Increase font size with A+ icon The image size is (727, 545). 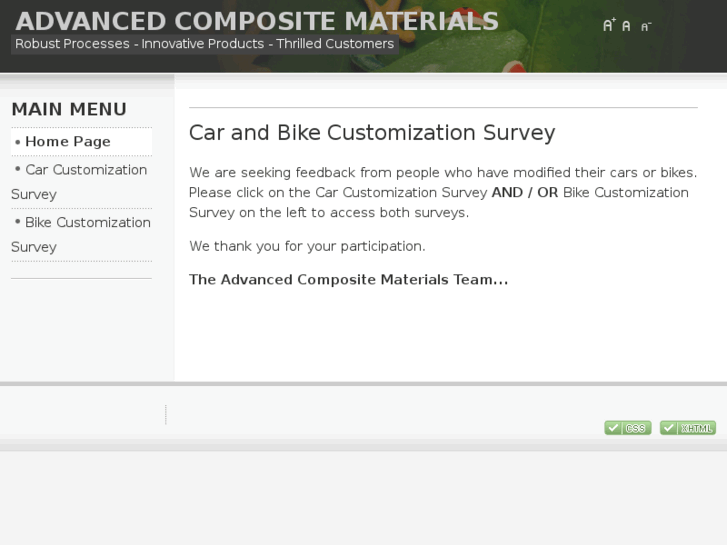pos(609,25)
